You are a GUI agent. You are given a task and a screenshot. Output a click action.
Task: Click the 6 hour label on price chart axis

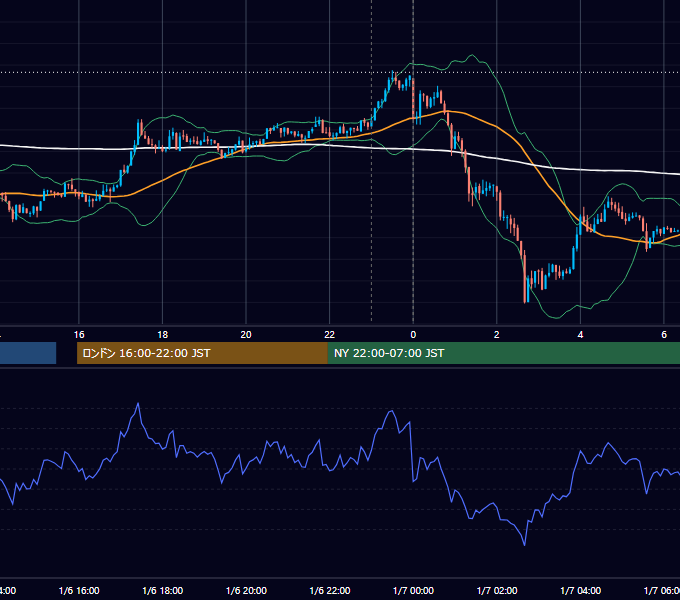(x=664, y=335)
